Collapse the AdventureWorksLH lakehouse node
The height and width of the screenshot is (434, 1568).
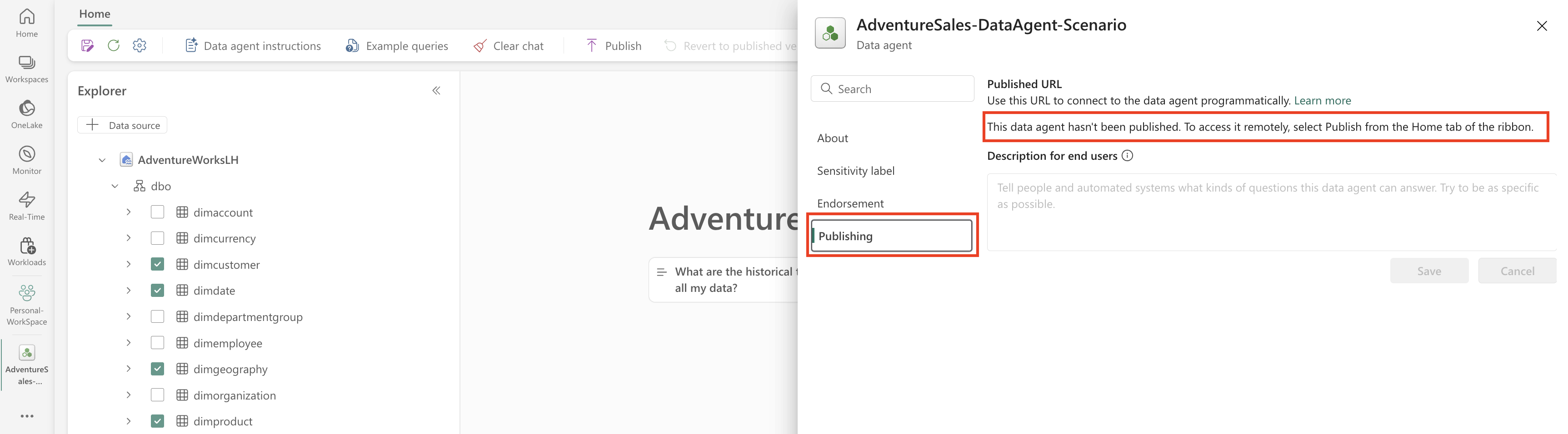[102, 160]
